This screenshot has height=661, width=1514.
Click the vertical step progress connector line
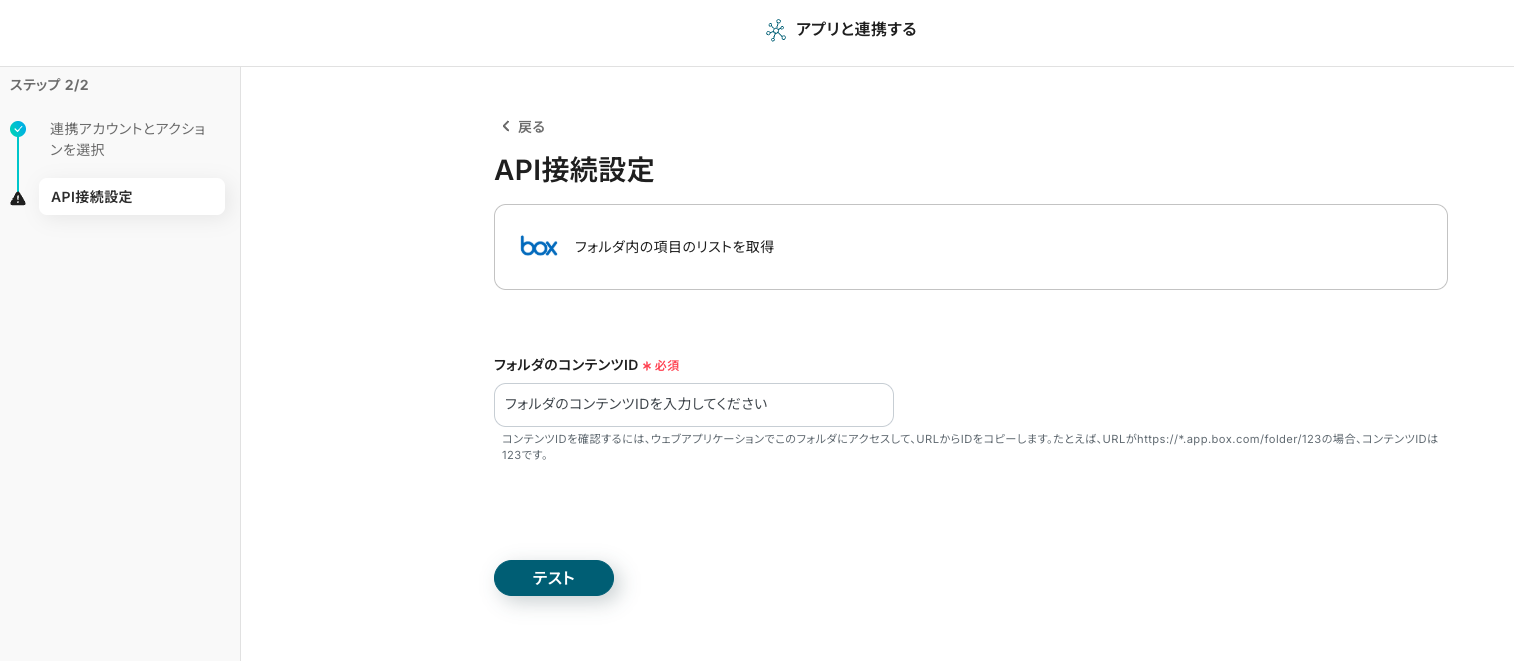[18, 163]
